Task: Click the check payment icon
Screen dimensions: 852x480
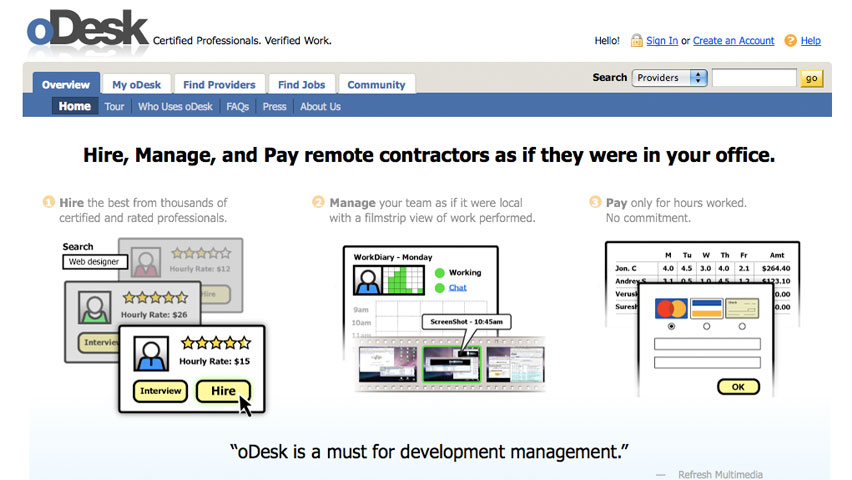Action: pos(742,308)
